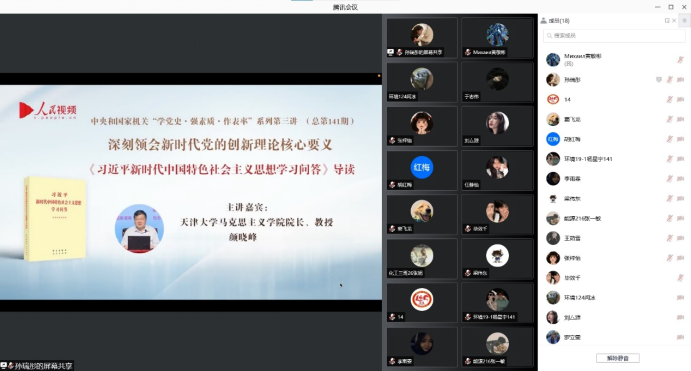Click the screen-share icon in 孙瑞彤's row

(x=659, y=80)
